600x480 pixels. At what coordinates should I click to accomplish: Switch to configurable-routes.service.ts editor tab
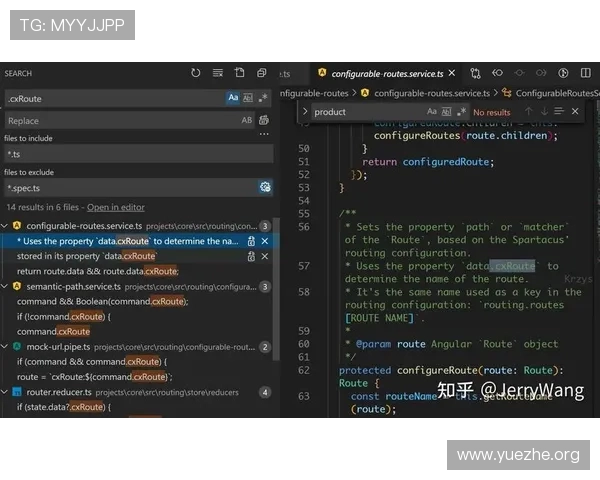click(386, 73)
